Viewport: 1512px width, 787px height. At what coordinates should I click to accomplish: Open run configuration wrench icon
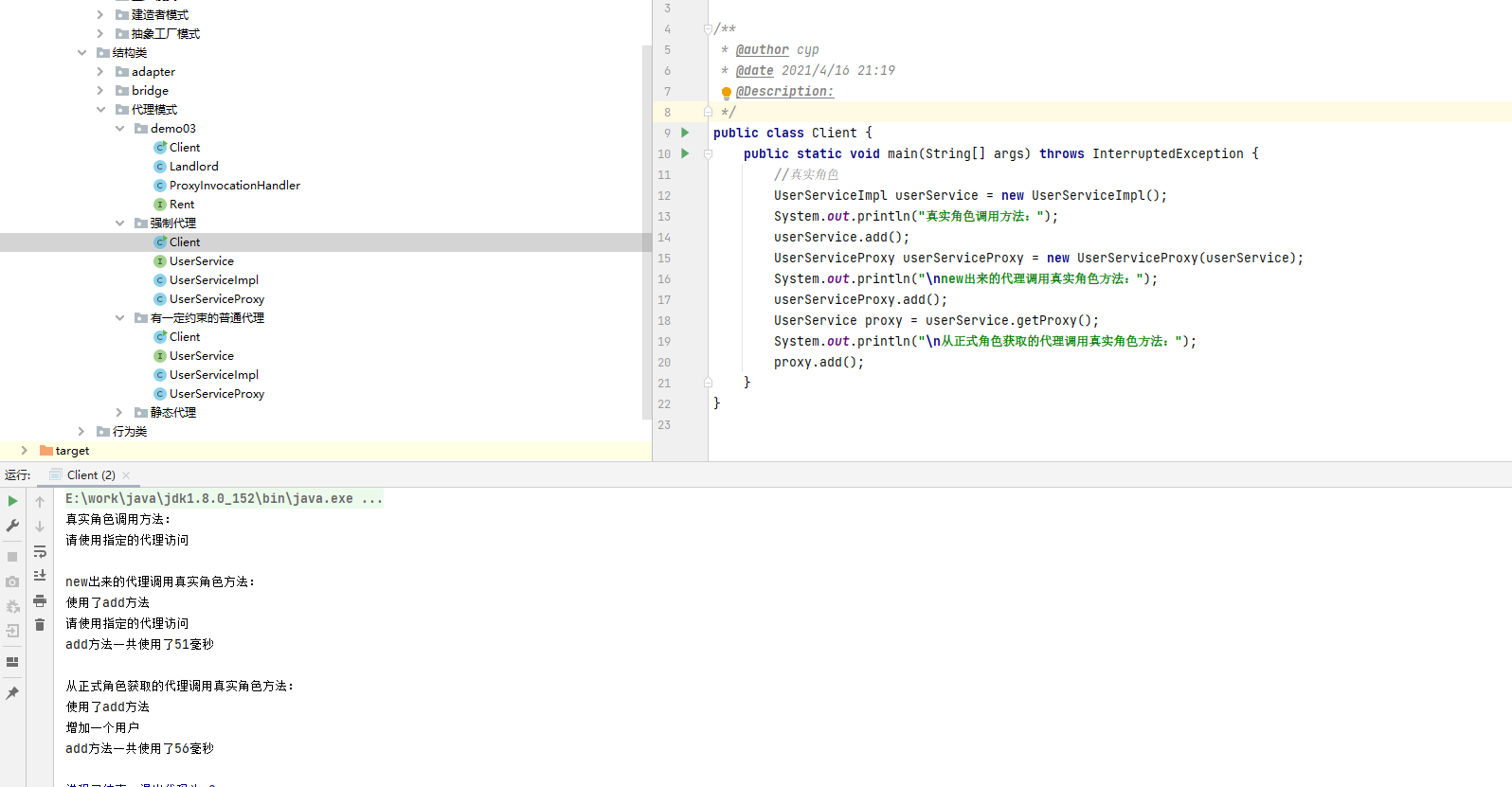[x=12, y=526]
